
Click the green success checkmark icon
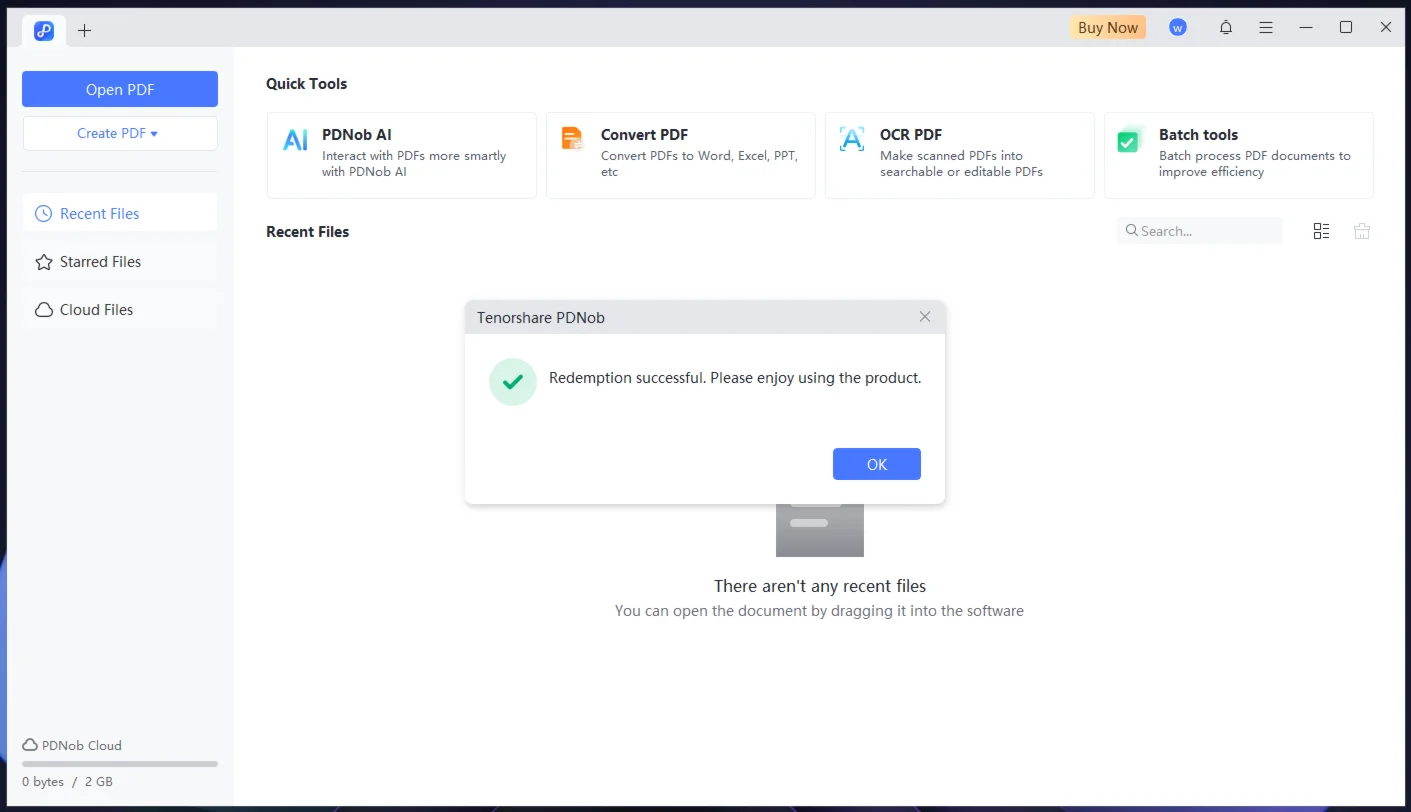[513, 381]
